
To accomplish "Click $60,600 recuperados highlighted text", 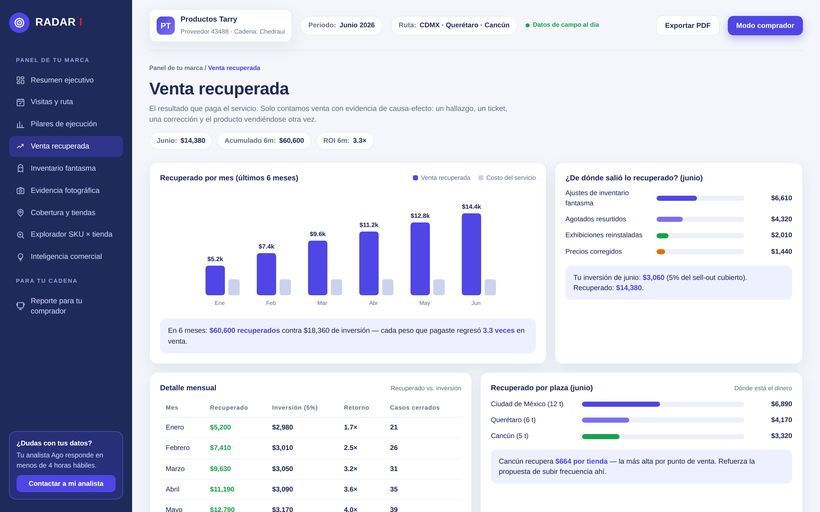I will tap(244, 331).
